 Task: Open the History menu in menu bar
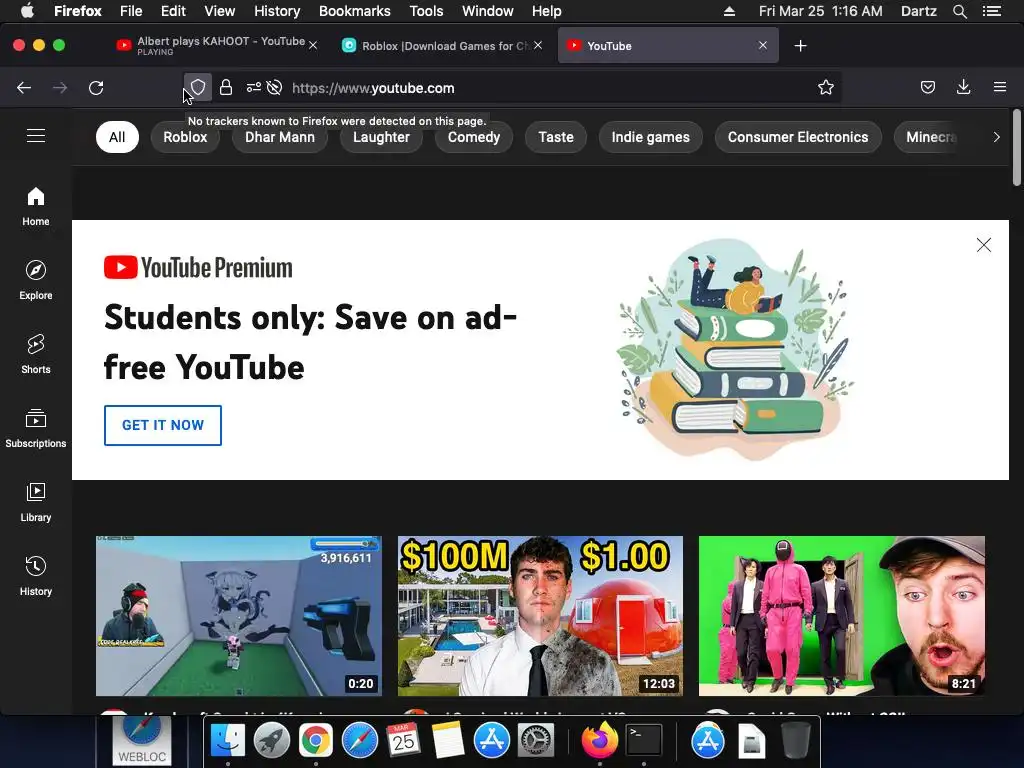(277, 11)
